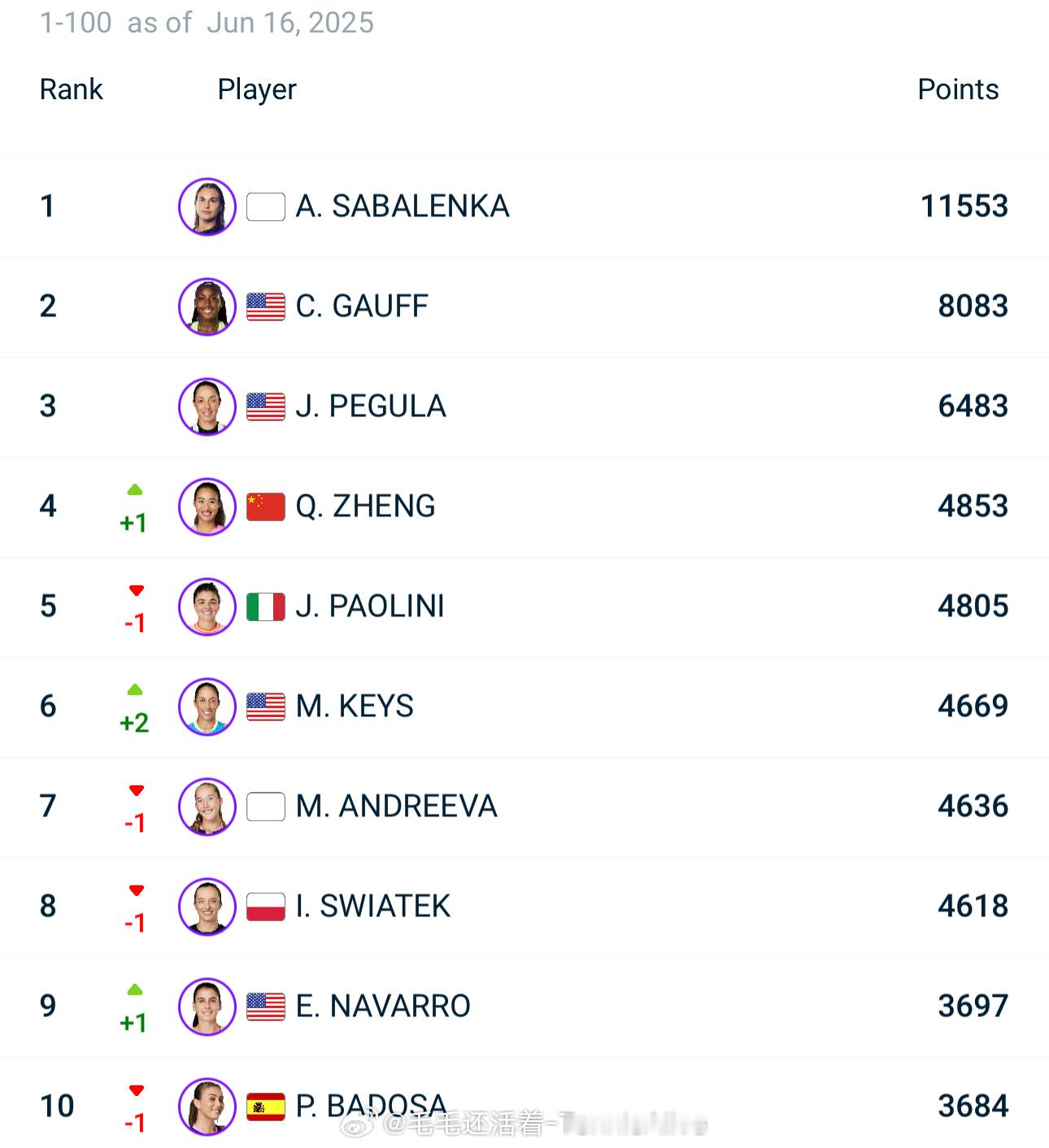Viewport: 1049px width, 1148px height.
Task: Click the China flag beside Q. Zheng
Action: tap(266, 507)
